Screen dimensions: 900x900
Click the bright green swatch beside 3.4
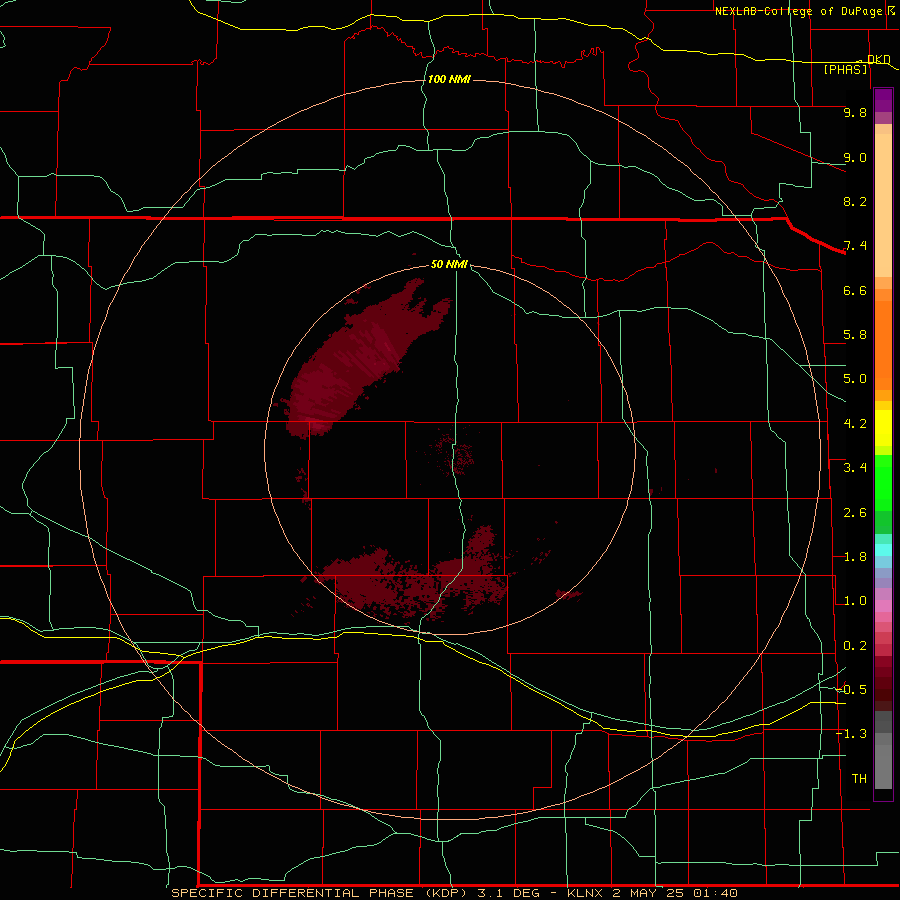(883, 481)
